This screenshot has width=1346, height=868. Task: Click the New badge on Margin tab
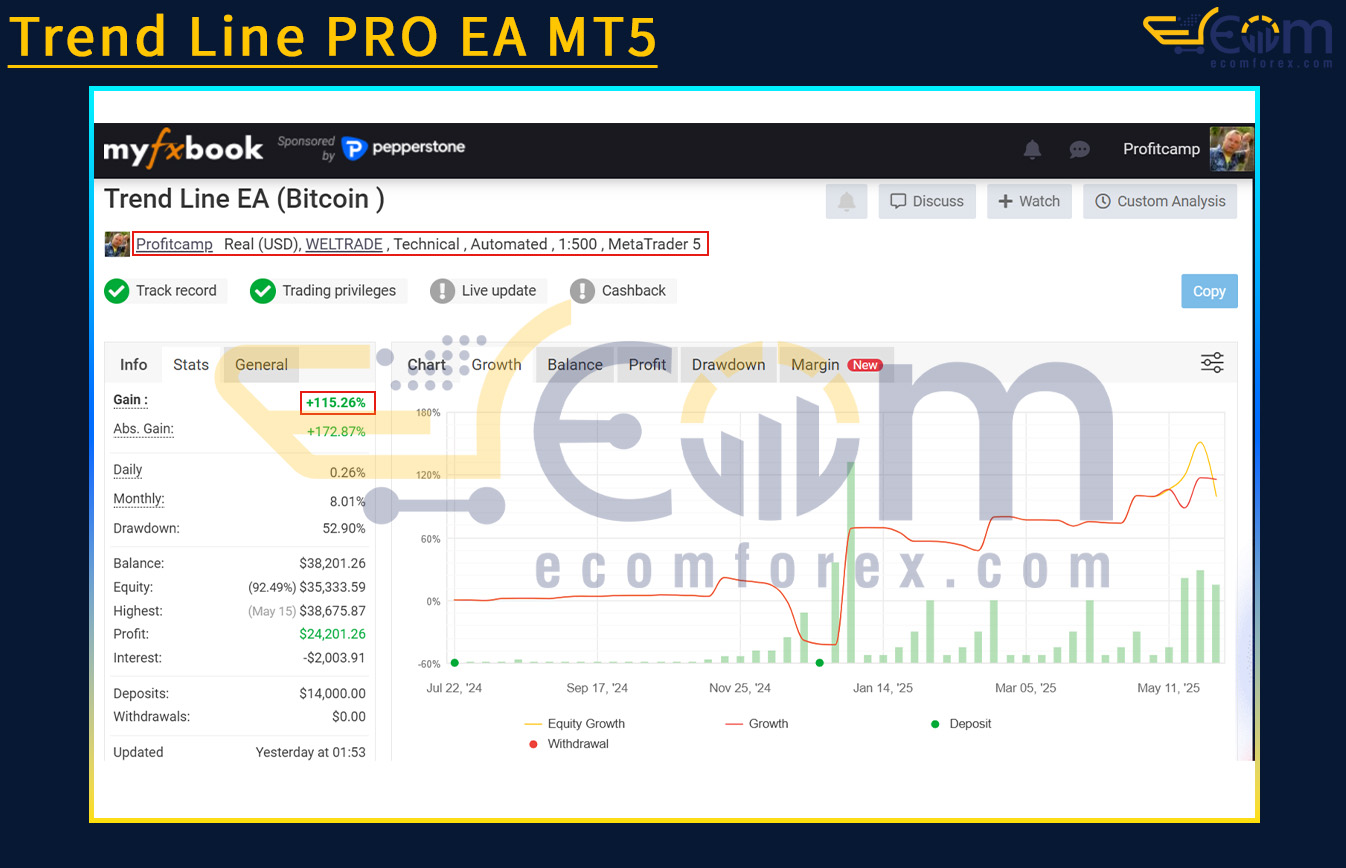(865, 365)
